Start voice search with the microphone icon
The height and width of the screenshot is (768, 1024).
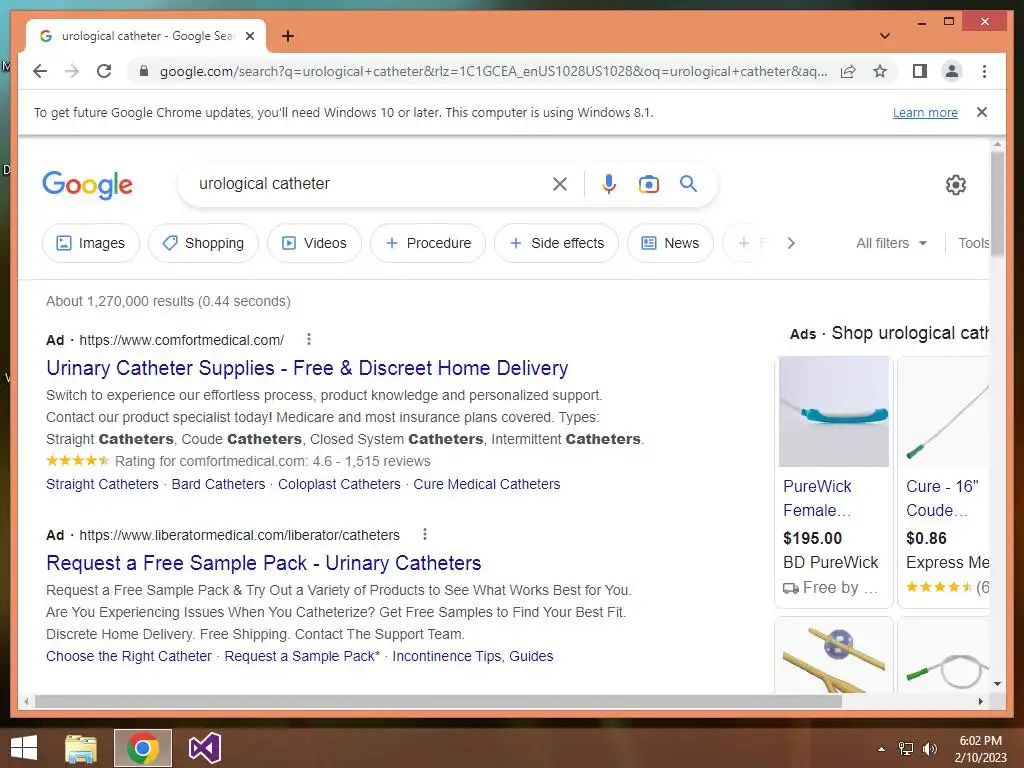609,184
